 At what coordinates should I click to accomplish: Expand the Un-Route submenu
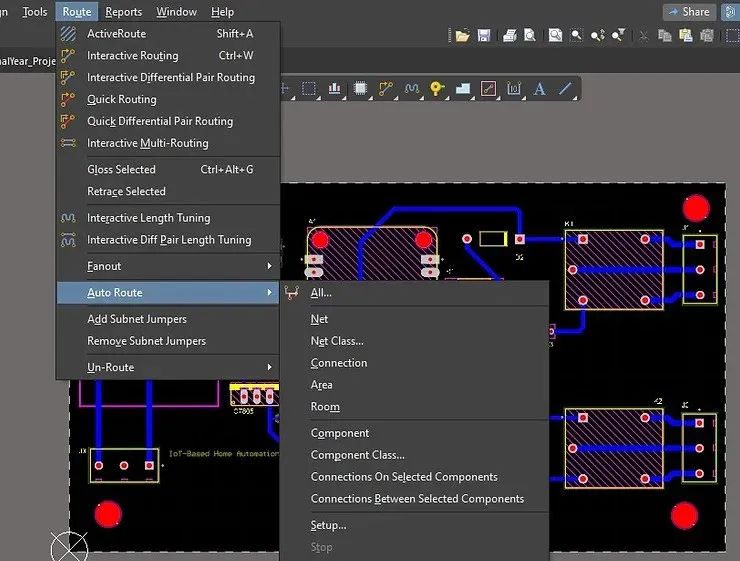168,367
